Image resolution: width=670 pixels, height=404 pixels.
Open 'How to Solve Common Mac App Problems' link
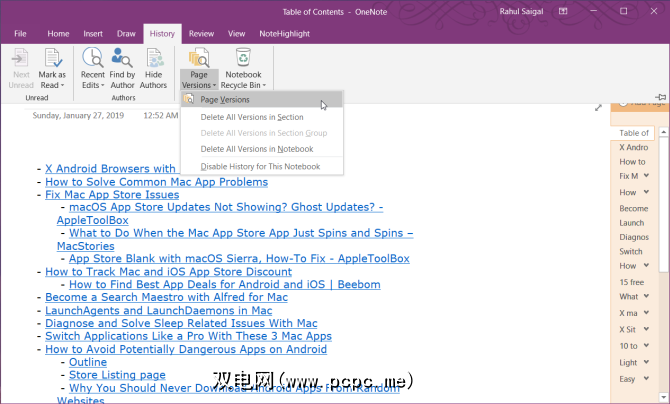[x=156, y=182]
